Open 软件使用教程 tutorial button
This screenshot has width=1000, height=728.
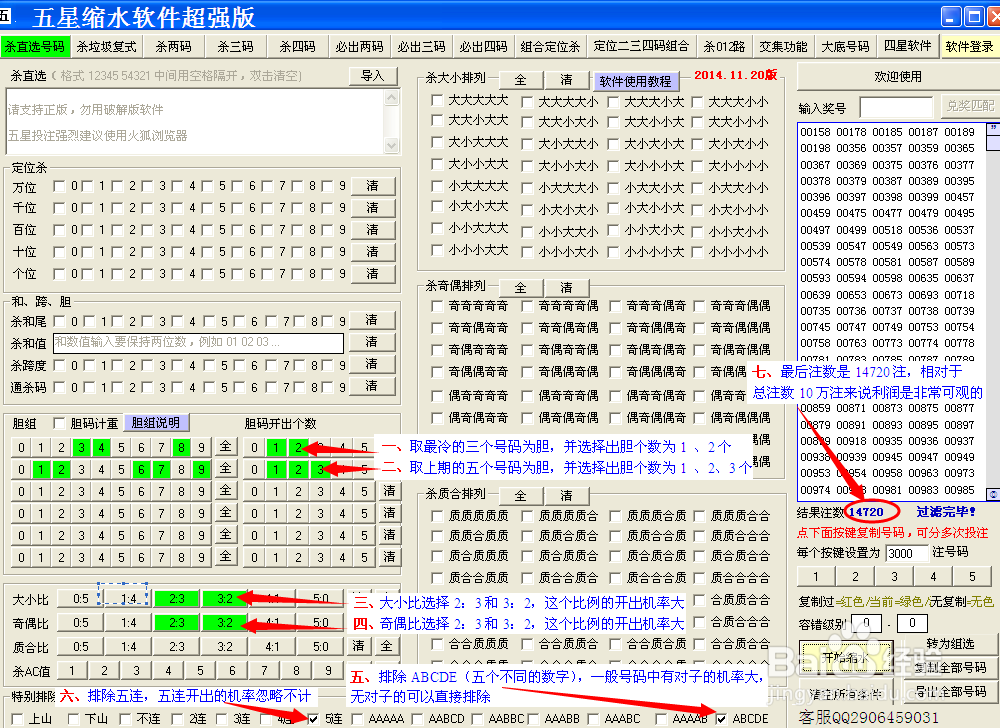pos(635,82)
